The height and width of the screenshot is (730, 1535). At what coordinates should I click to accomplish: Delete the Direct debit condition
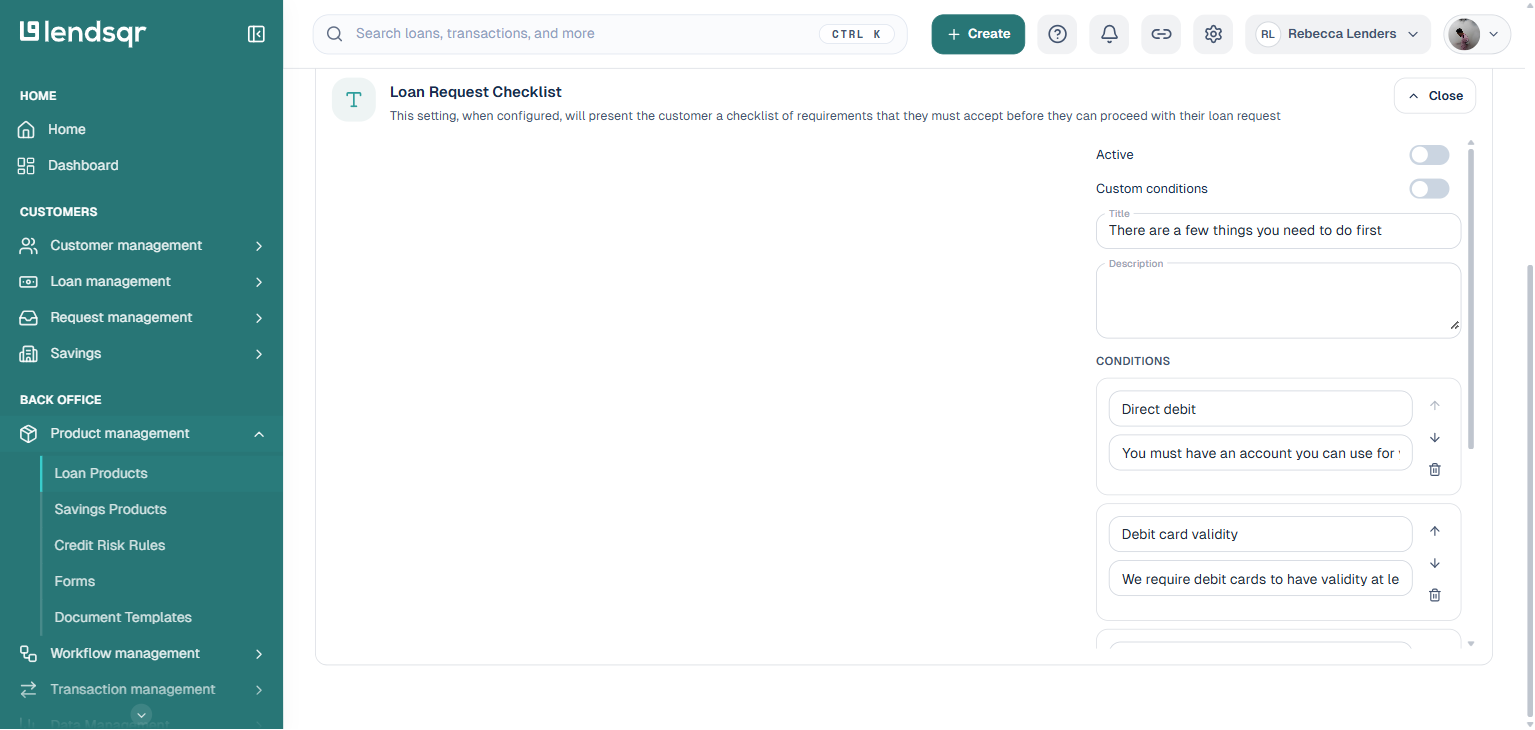click(1435, 469)
